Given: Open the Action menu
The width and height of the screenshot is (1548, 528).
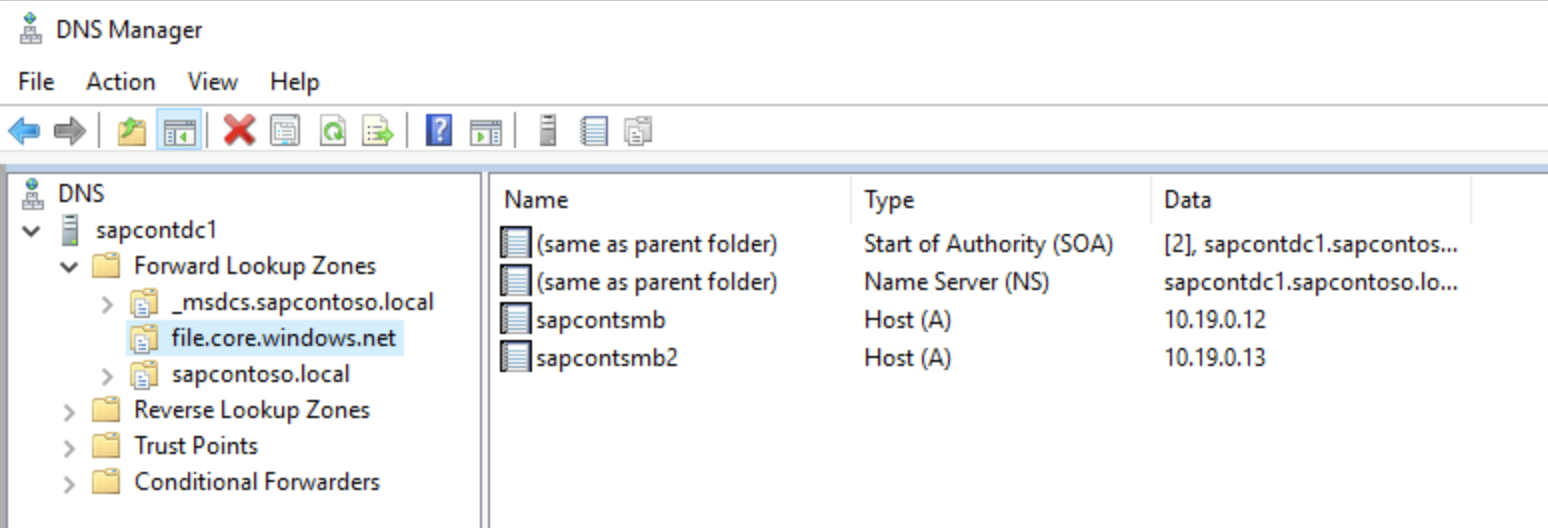Looking at the screenshot, I should [120, 81].
